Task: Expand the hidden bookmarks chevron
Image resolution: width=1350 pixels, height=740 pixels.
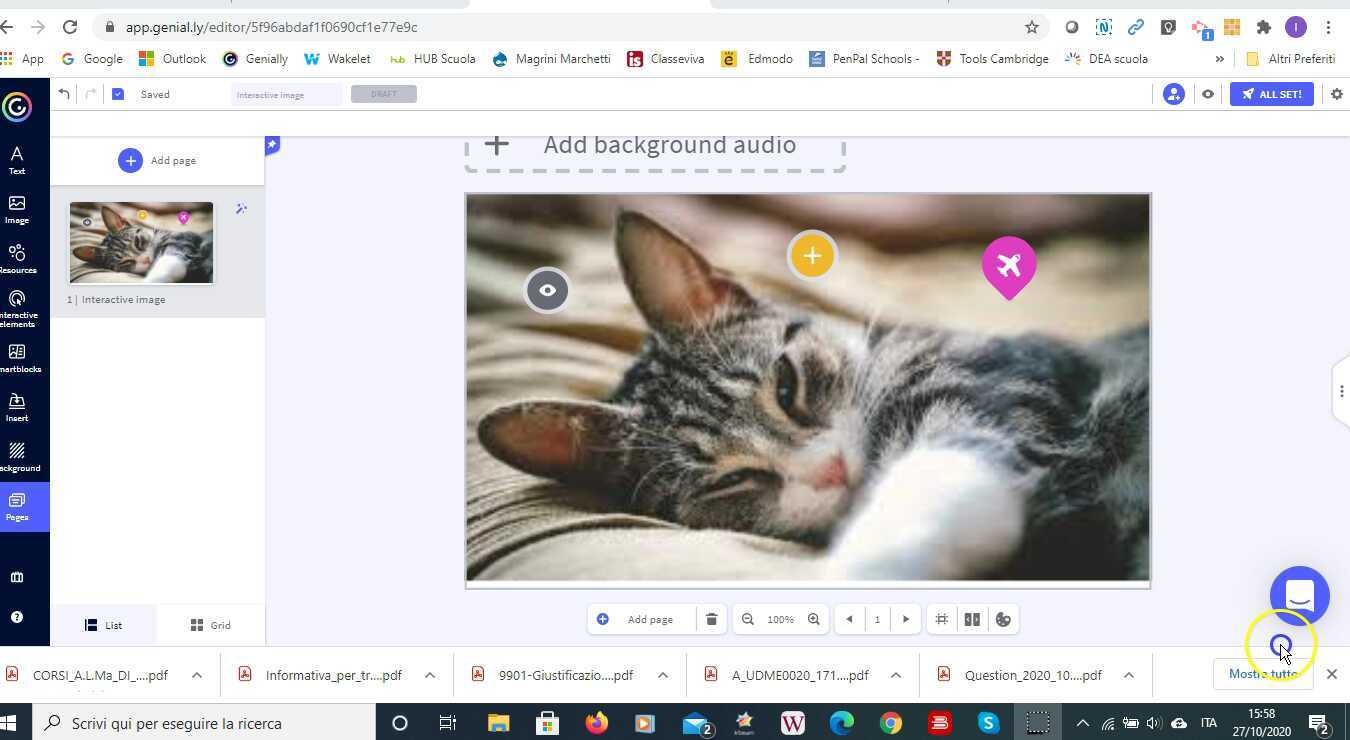Action: click(x=1219, y=59)
